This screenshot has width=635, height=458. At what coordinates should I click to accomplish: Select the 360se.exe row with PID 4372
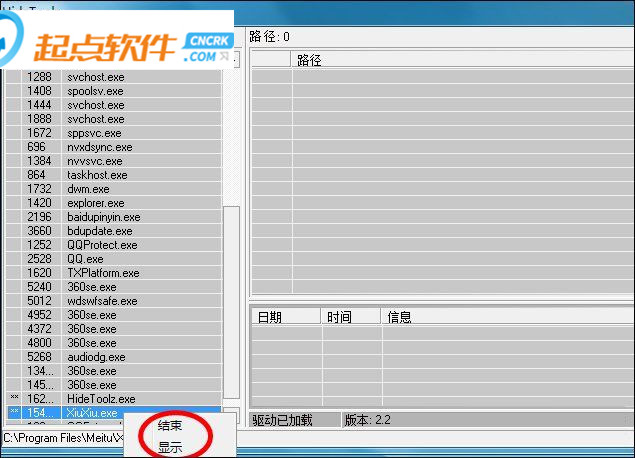click(x=114, y=329)
